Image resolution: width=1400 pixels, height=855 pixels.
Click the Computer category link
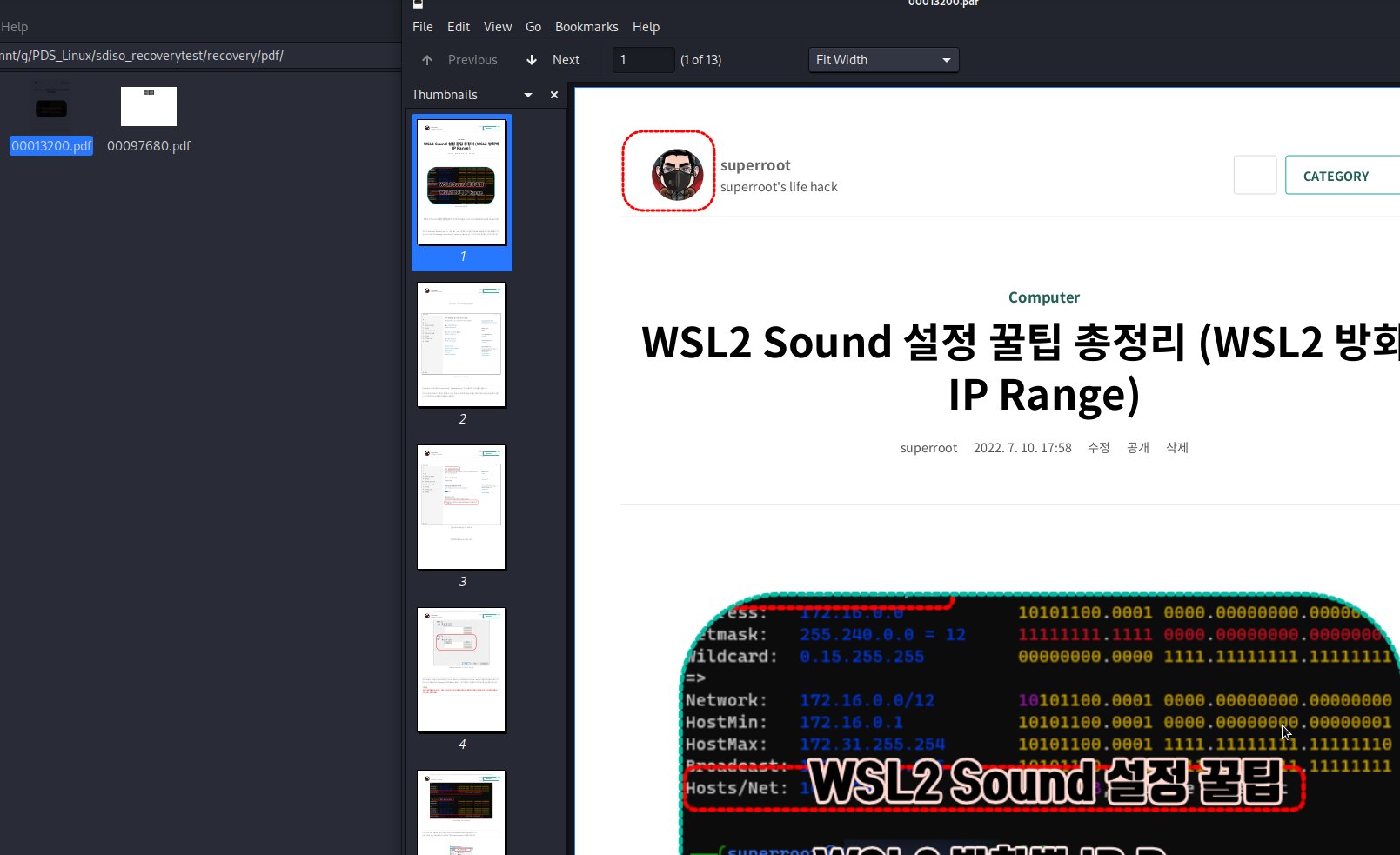point(1044,297)
